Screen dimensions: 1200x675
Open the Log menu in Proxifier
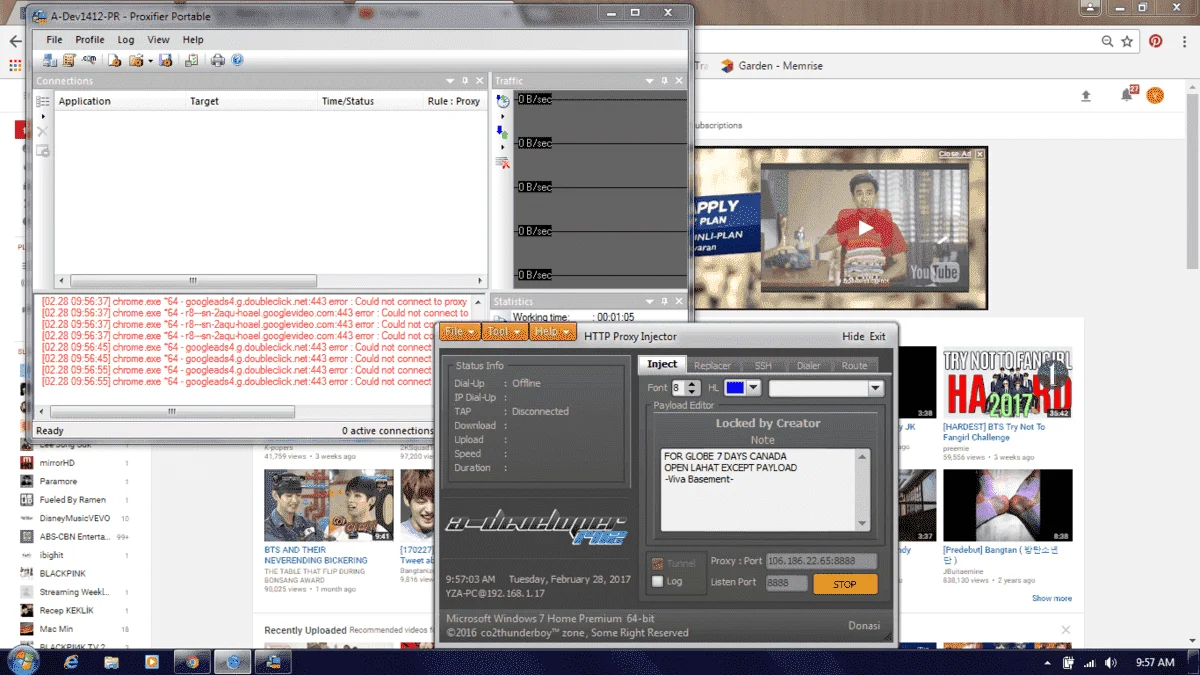126,40
